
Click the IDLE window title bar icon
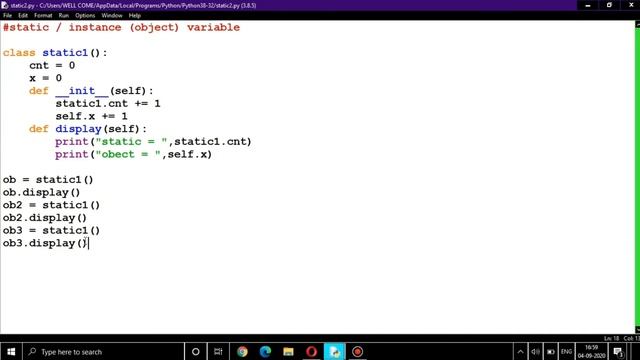coord(4,5)
